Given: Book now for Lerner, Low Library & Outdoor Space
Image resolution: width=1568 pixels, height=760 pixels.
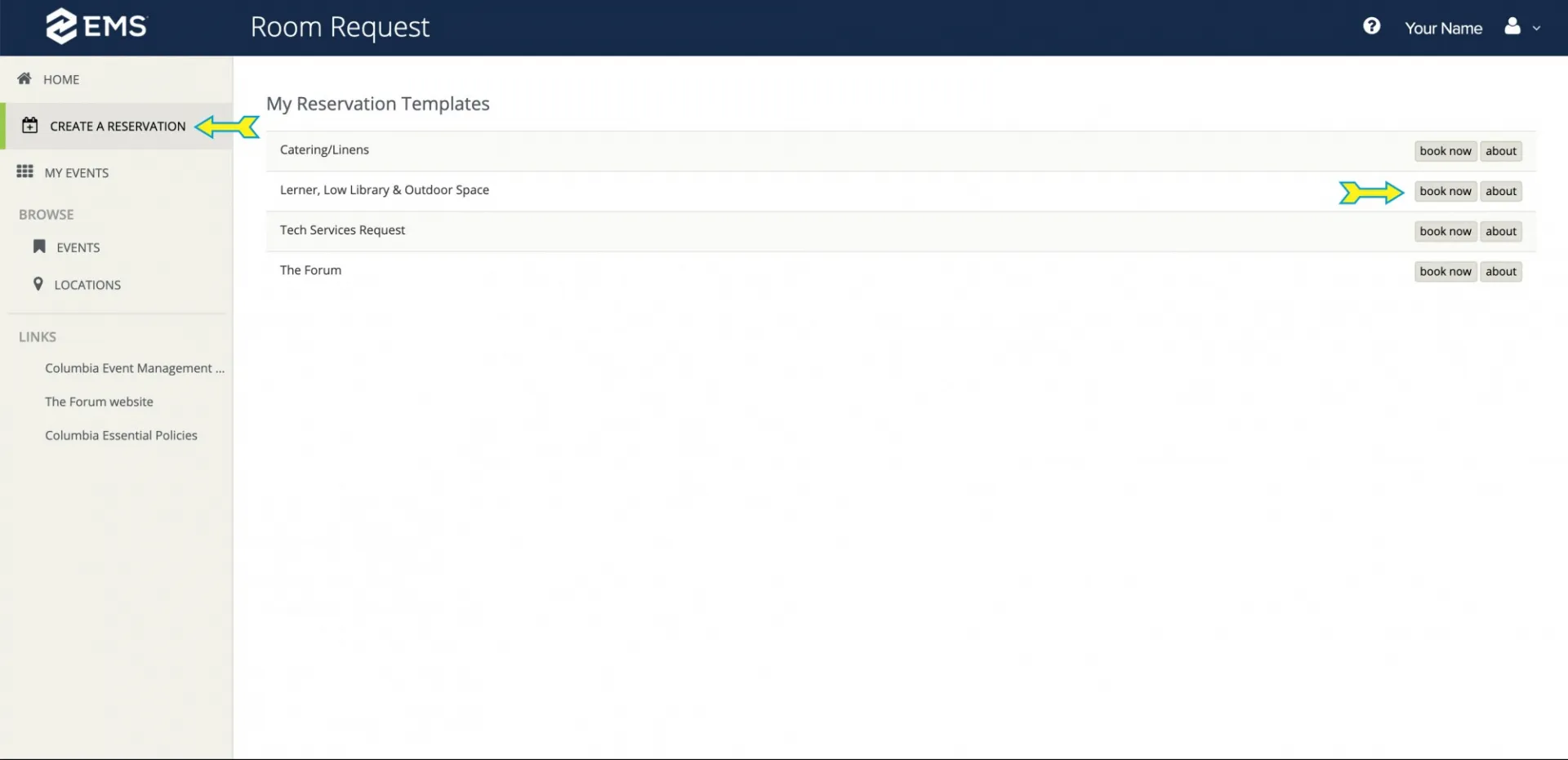Looking at the screenshot, I should click(1445, 191).
